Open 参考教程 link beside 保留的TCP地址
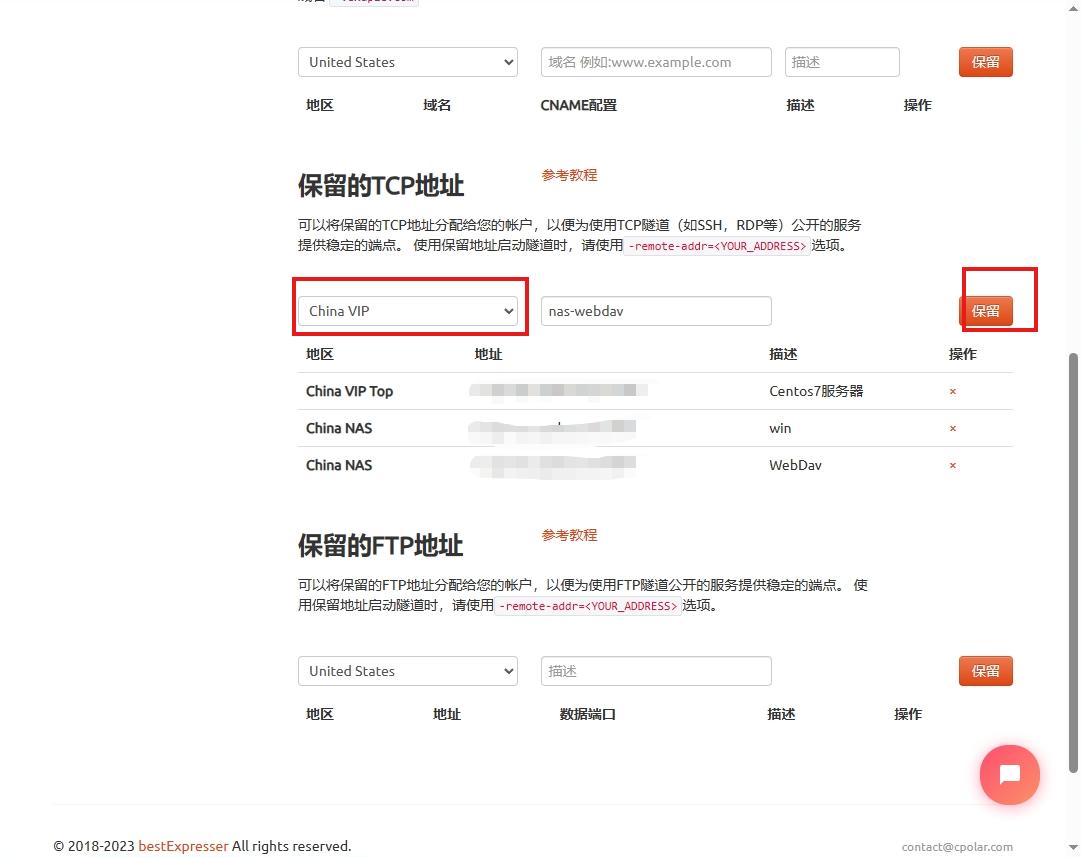This screenshot has height=857, width=1081. 569,175
